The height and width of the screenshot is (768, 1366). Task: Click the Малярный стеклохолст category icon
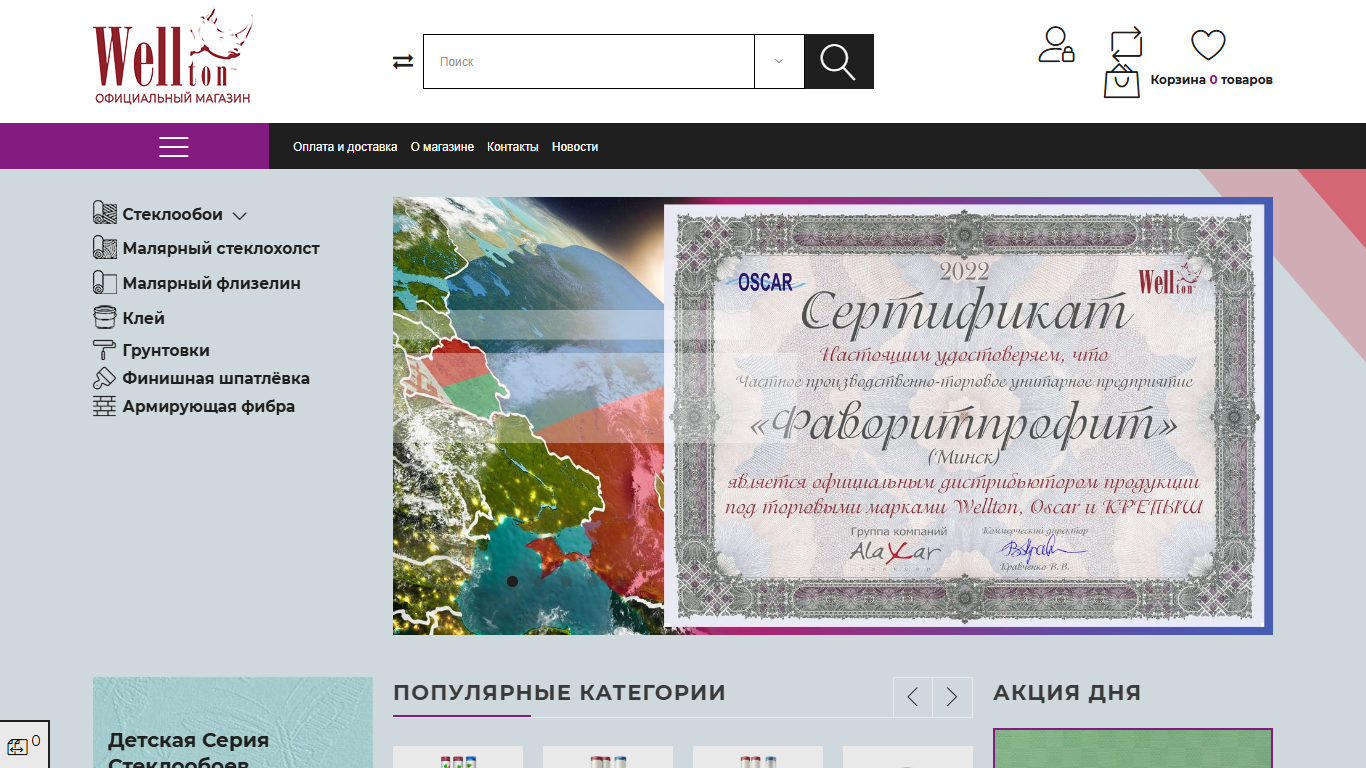[x=105, y=248]
